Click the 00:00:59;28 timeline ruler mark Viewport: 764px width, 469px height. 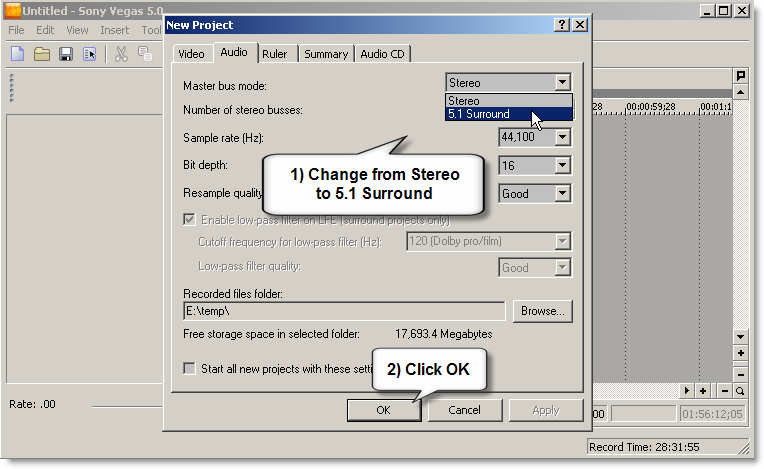(651, 106)
